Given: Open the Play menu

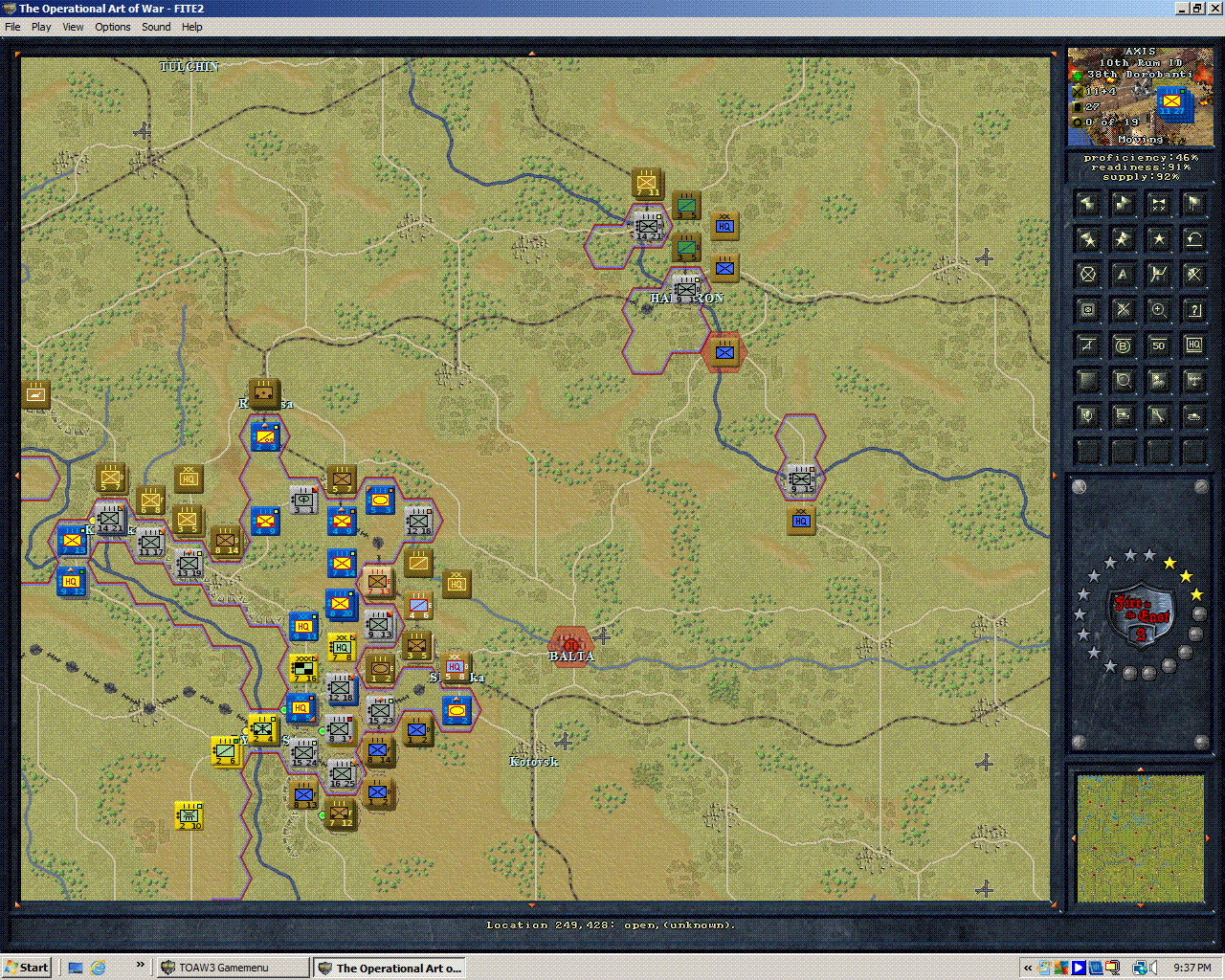Looking at the screenshot, I should [x=41, y=27].
